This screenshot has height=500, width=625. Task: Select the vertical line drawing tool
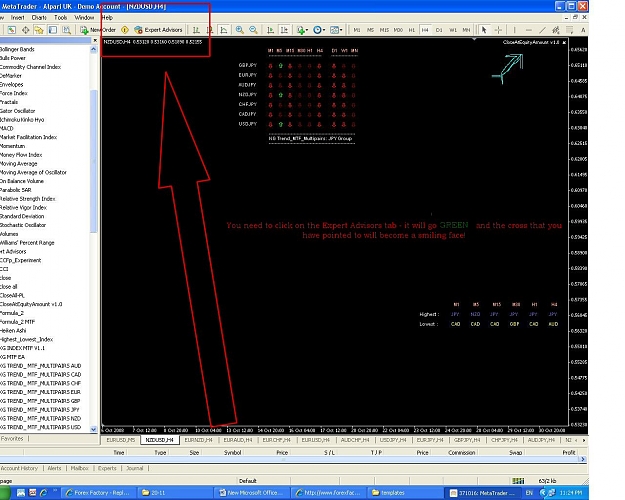tap(515, 30)
